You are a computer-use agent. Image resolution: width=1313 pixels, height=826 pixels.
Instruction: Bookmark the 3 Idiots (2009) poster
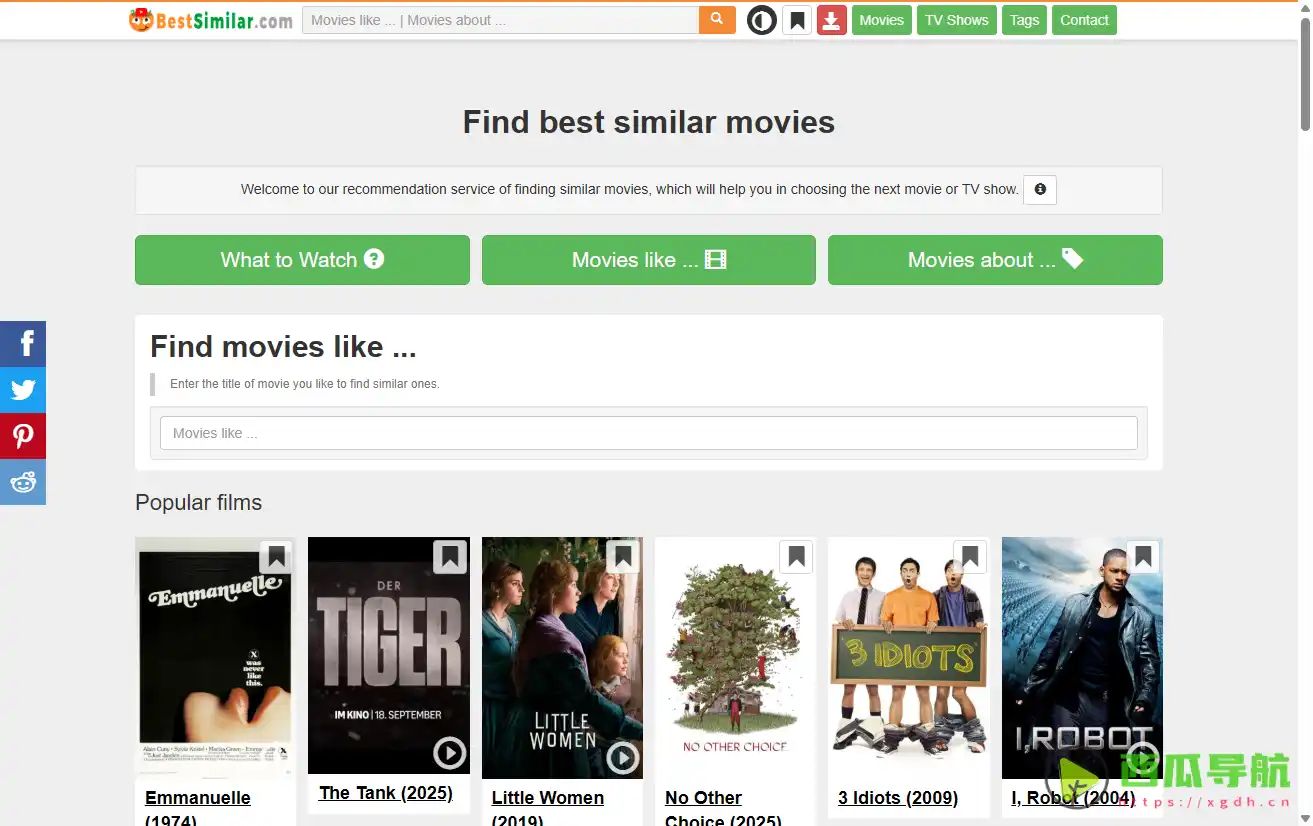[969, 557]
